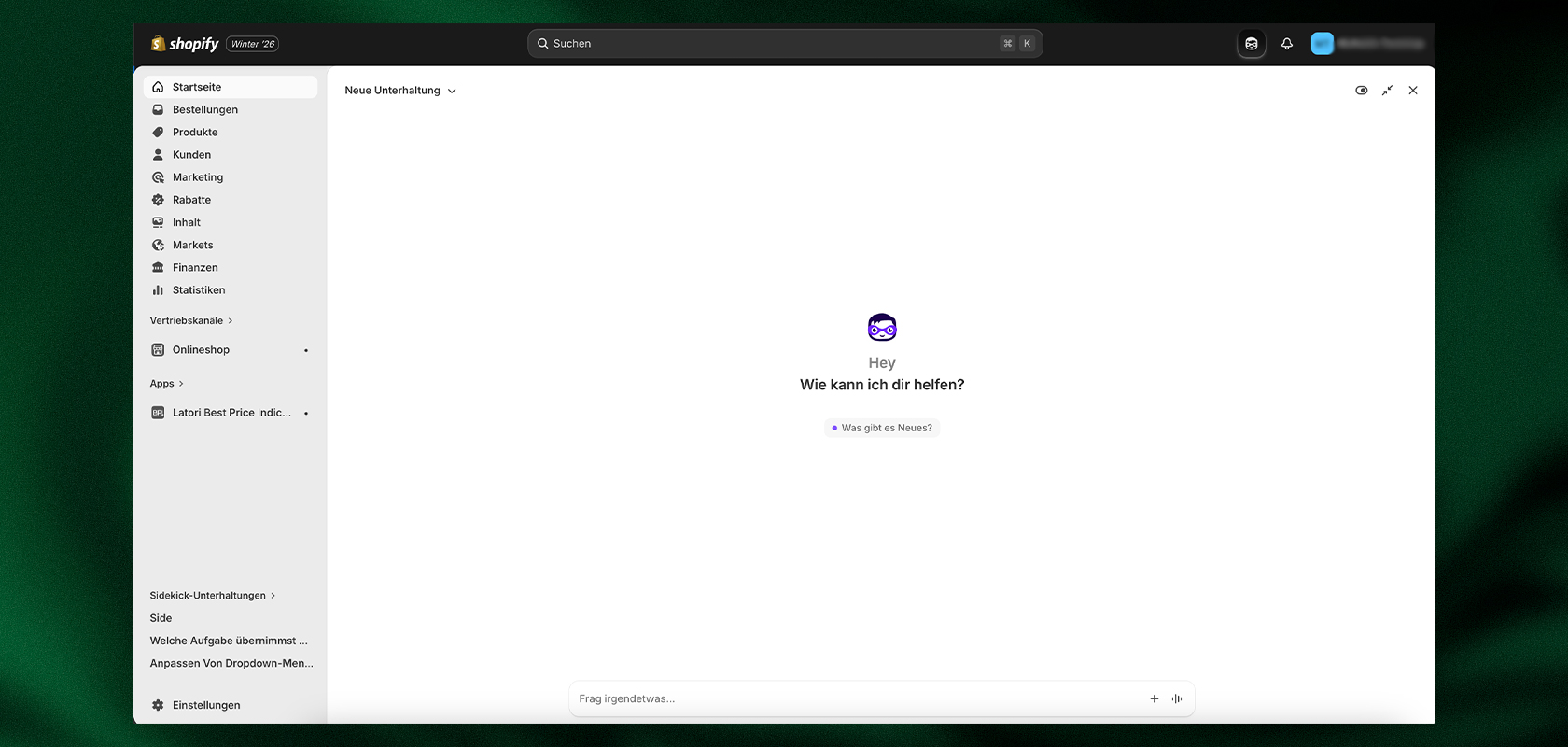1568x747 pixels.
Task: Click the Markets globe icon
Action: point(158,245)
